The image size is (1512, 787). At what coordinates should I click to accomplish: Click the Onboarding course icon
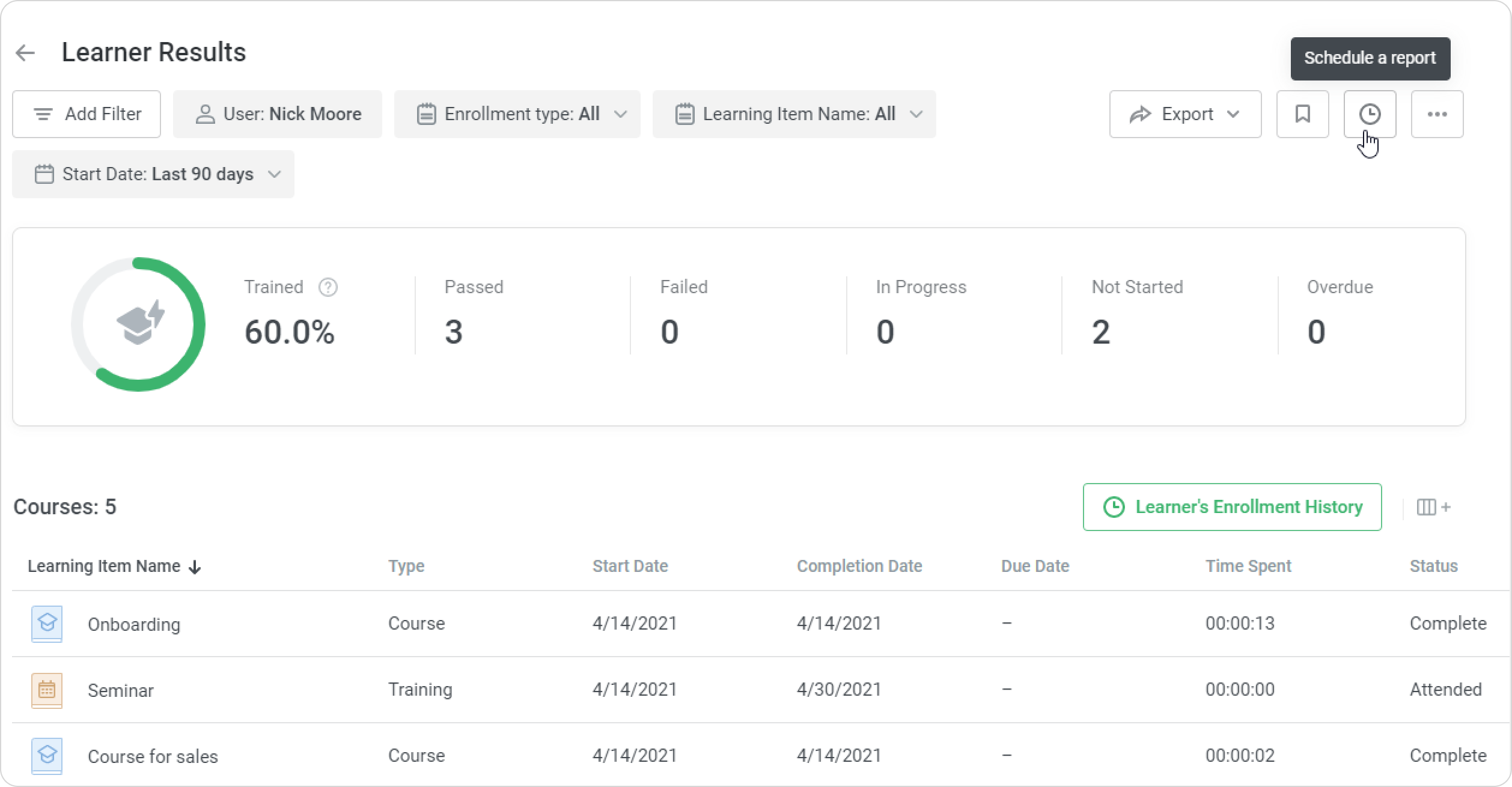point(47,624)
